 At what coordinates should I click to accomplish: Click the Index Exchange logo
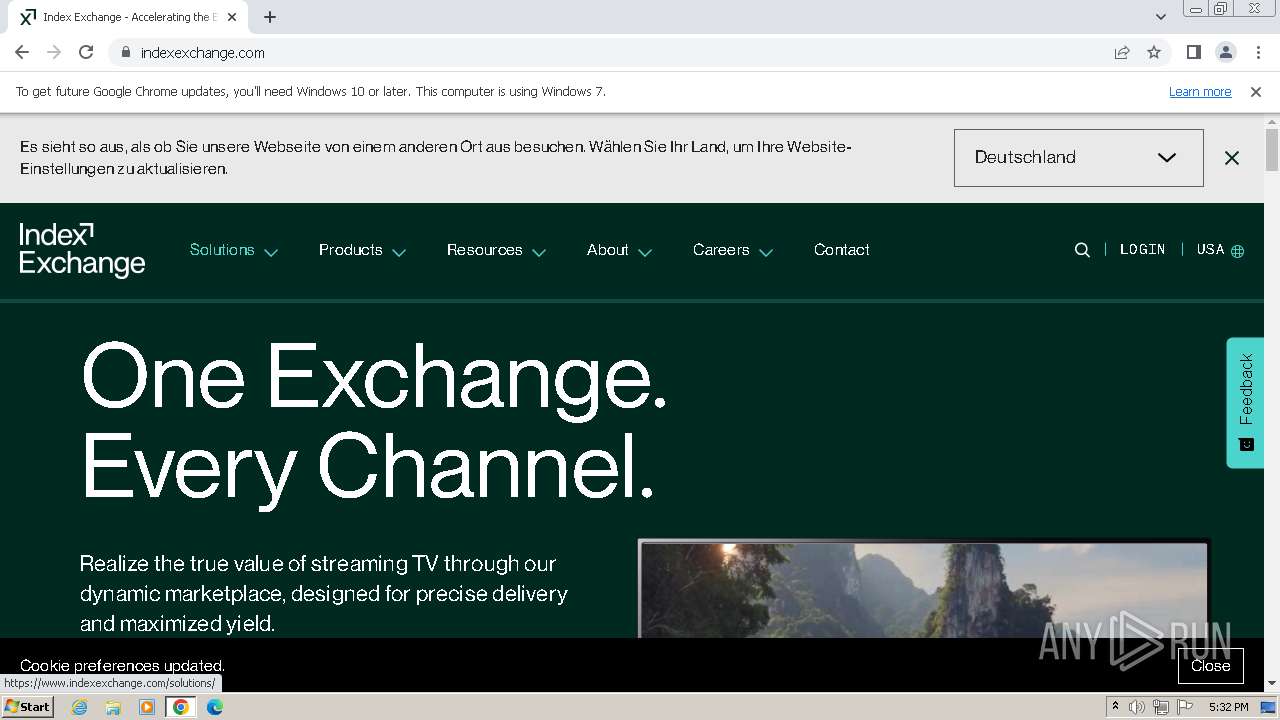click(82, 250)
